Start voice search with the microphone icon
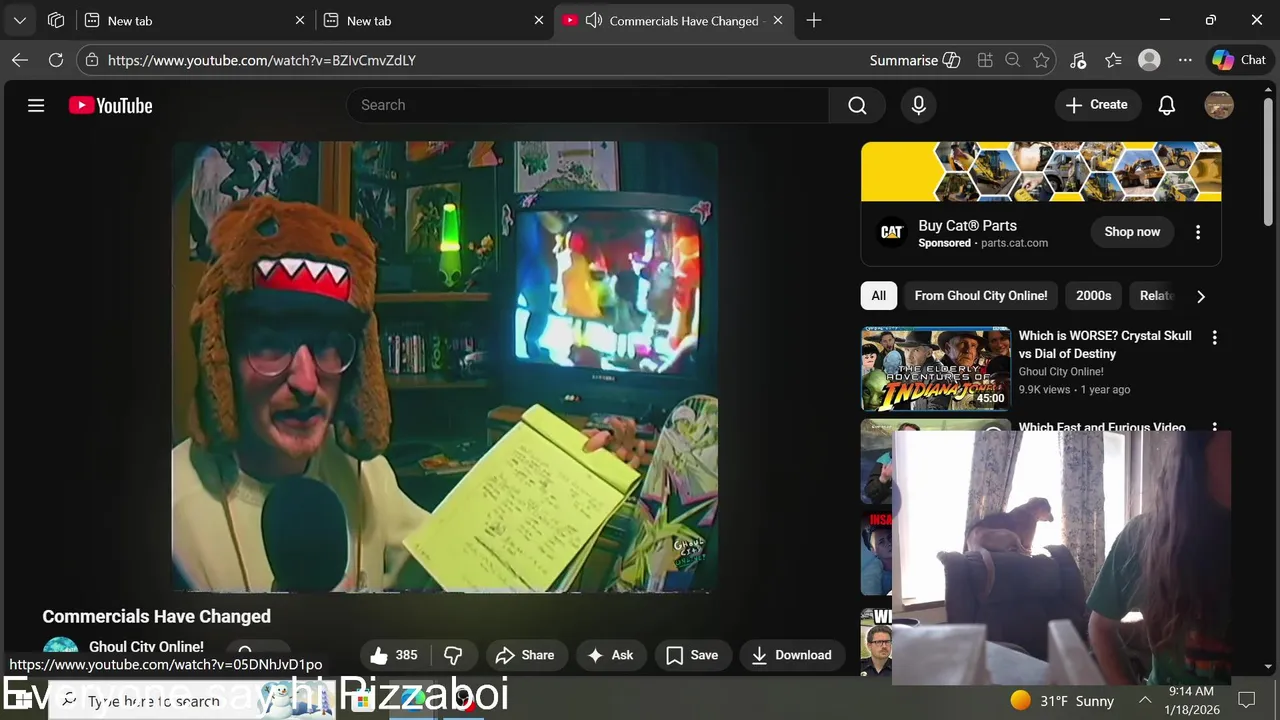Image resolution: width=1280 pixels, height=720 pixels. click(x=919, y=105)
